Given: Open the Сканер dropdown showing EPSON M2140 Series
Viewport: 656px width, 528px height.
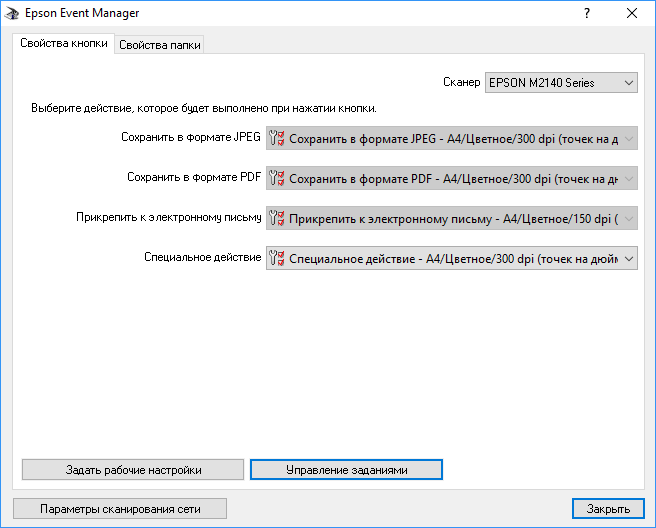Looking at the screenshot, I should [561, 83].
